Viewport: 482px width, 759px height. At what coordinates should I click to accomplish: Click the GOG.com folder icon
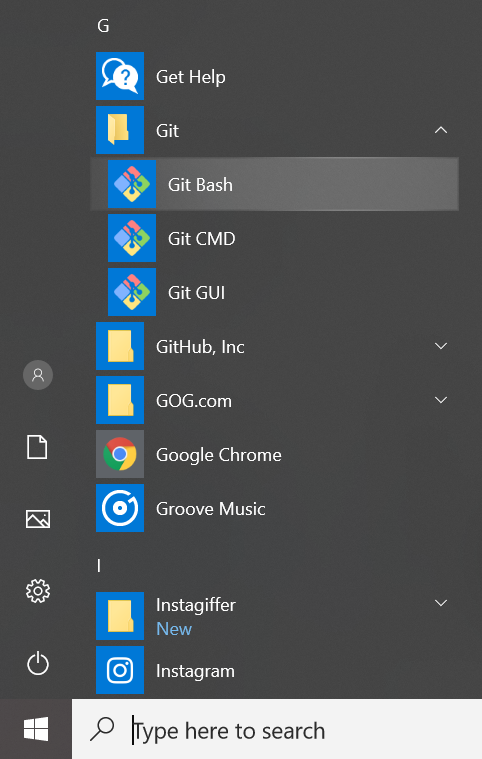[x=120, y=400]
